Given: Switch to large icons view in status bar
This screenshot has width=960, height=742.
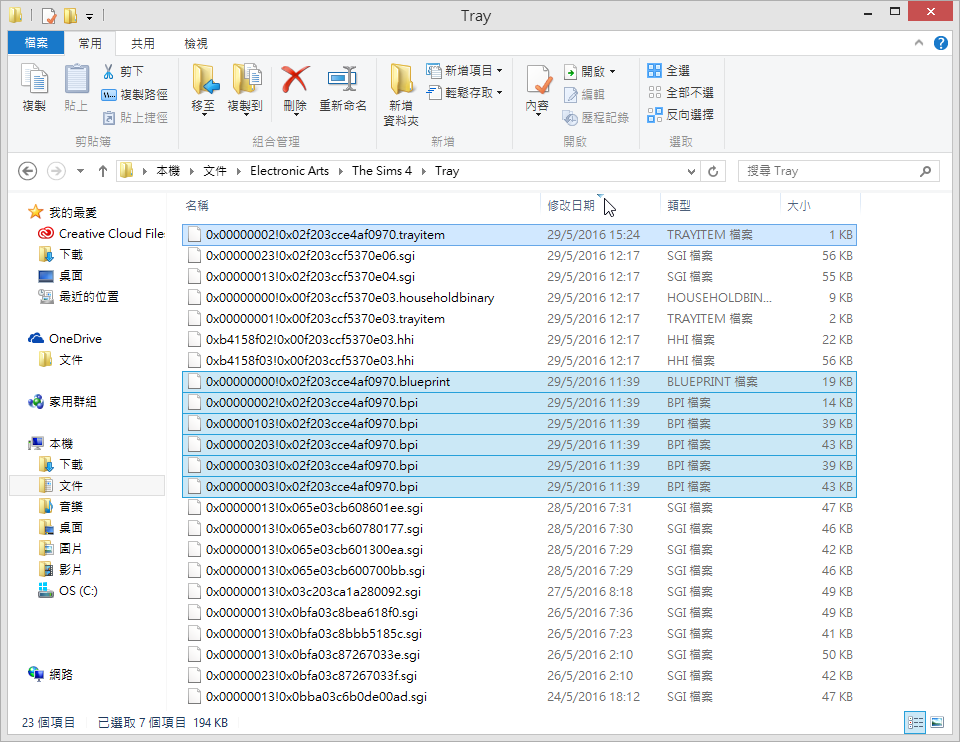Looking at the screenshot, I should (x=937, y=722).
